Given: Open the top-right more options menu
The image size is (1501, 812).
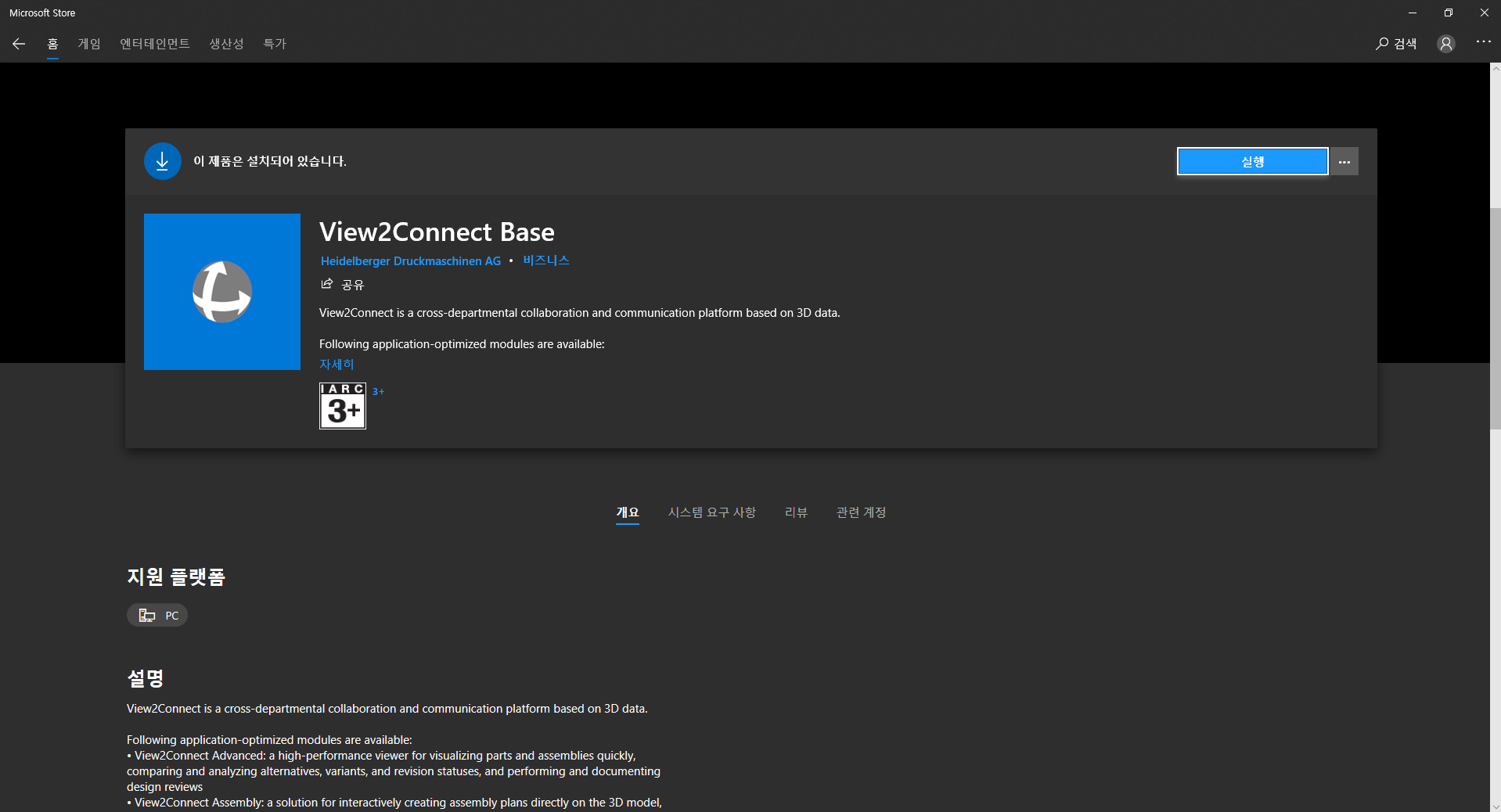Looking at the screenshot, I should click(x=1483, y=41).
